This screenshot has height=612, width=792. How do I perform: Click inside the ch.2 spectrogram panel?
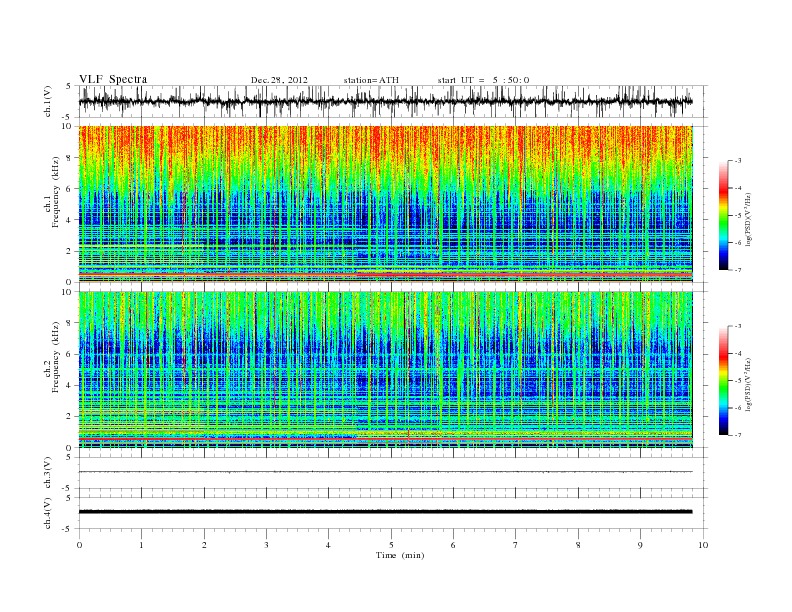(385, 370)
